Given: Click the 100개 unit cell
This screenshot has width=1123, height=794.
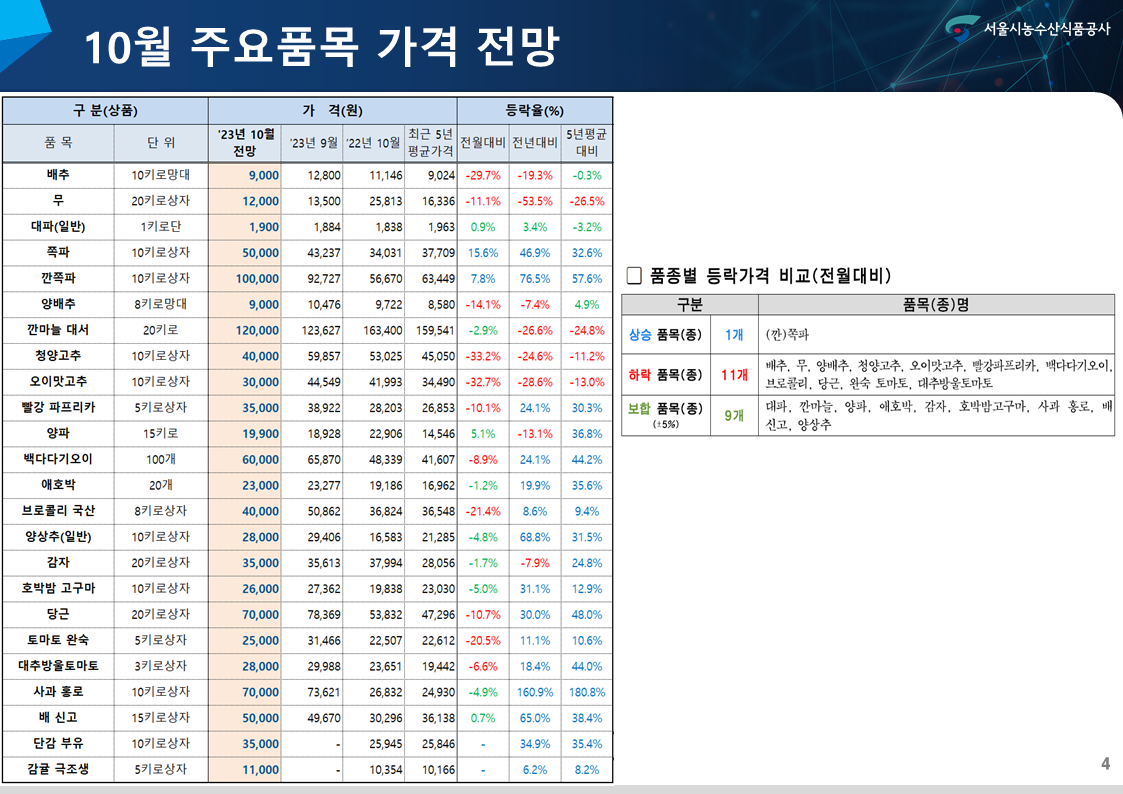Looking at the screenshot, I should 160,460.
